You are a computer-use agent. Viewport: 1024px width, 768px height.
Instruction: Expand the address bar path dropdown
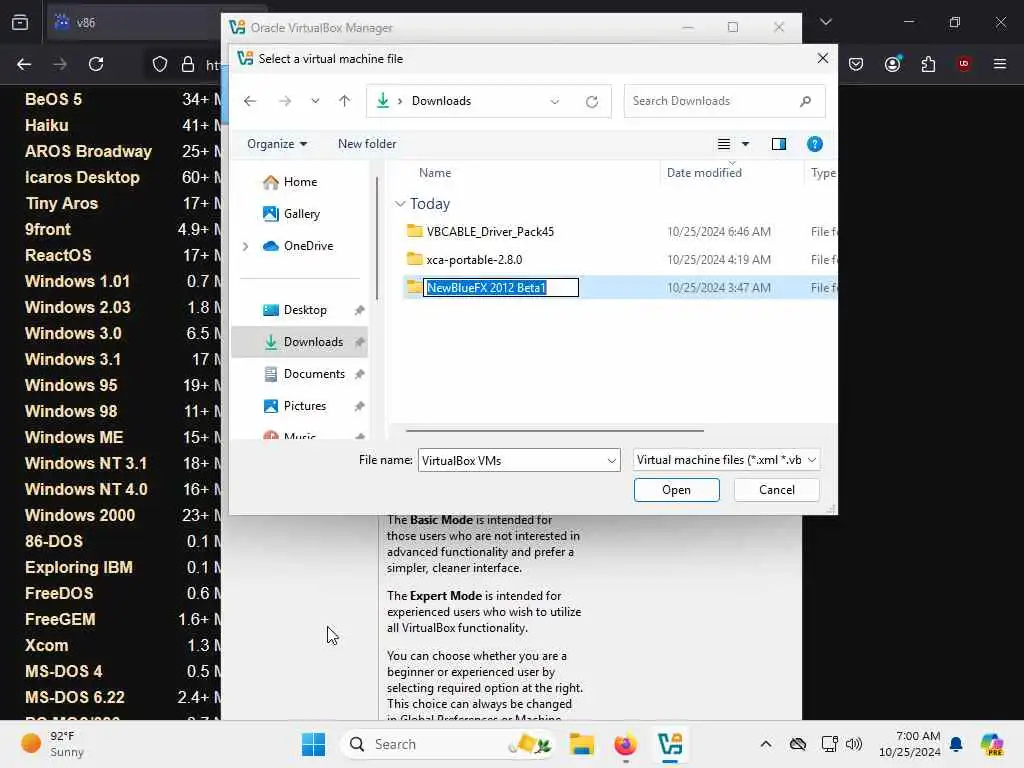554,101
